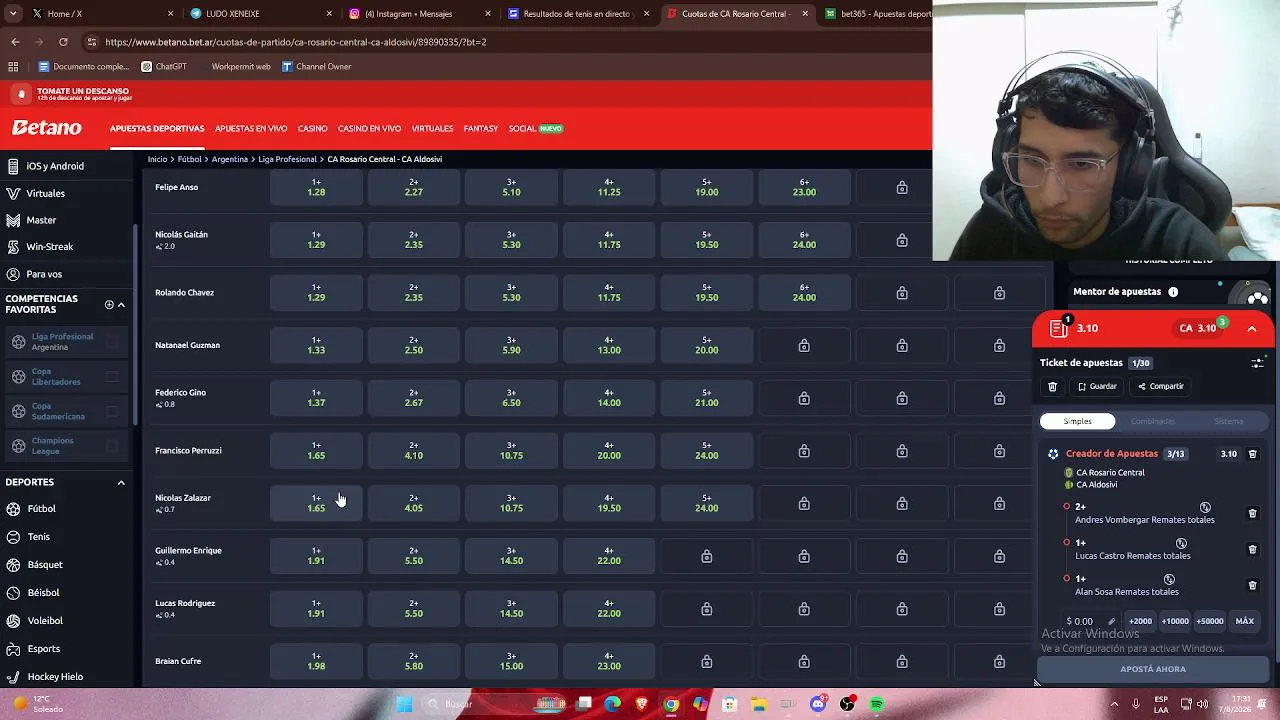Switch the ticket to Simples mode
The height and width of the screenshot is (720, 1280).
coord(1077,421)
